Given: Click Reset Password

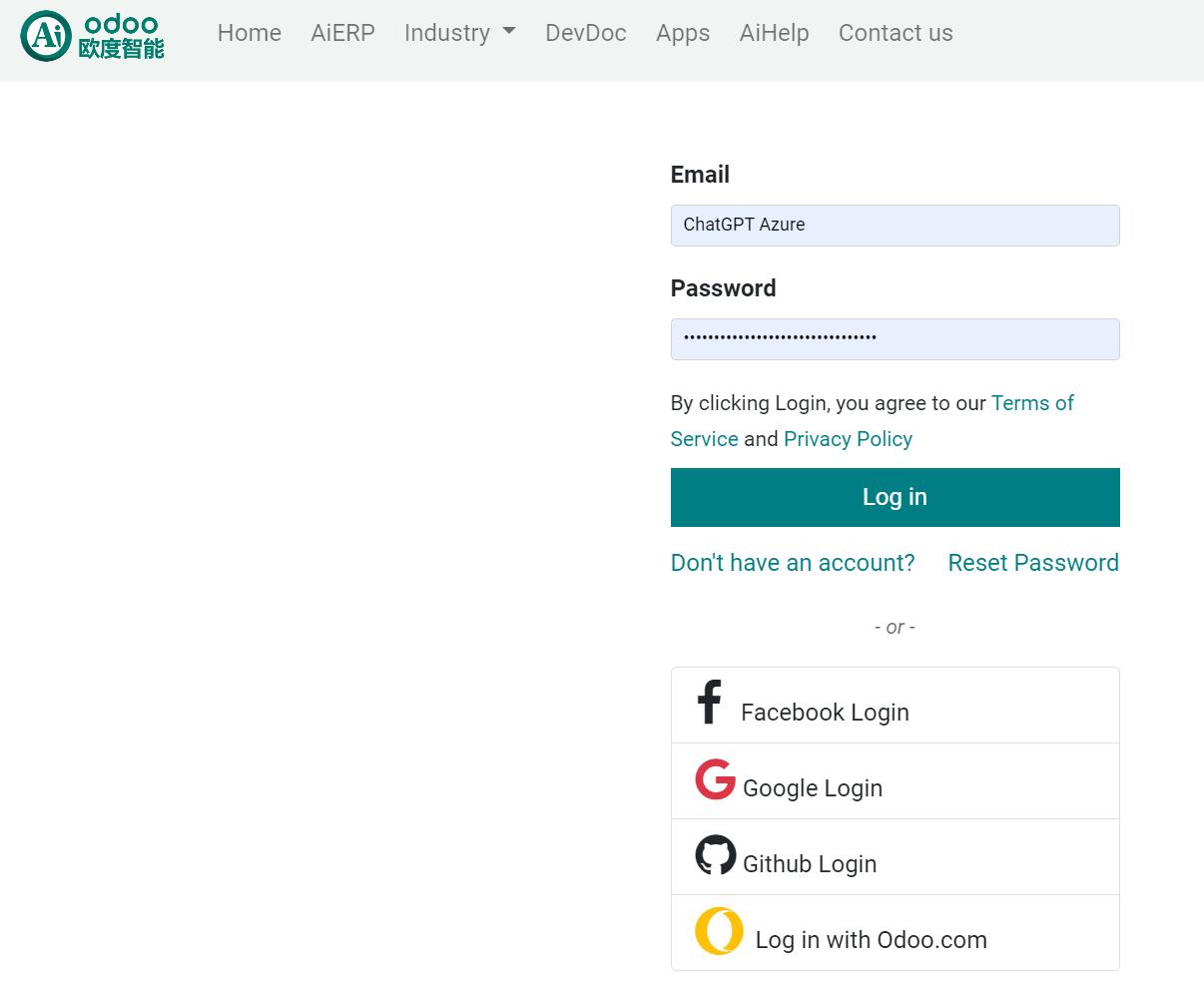Looking at the screenshot, I should pyautogui.click(x=1033, y=563).
